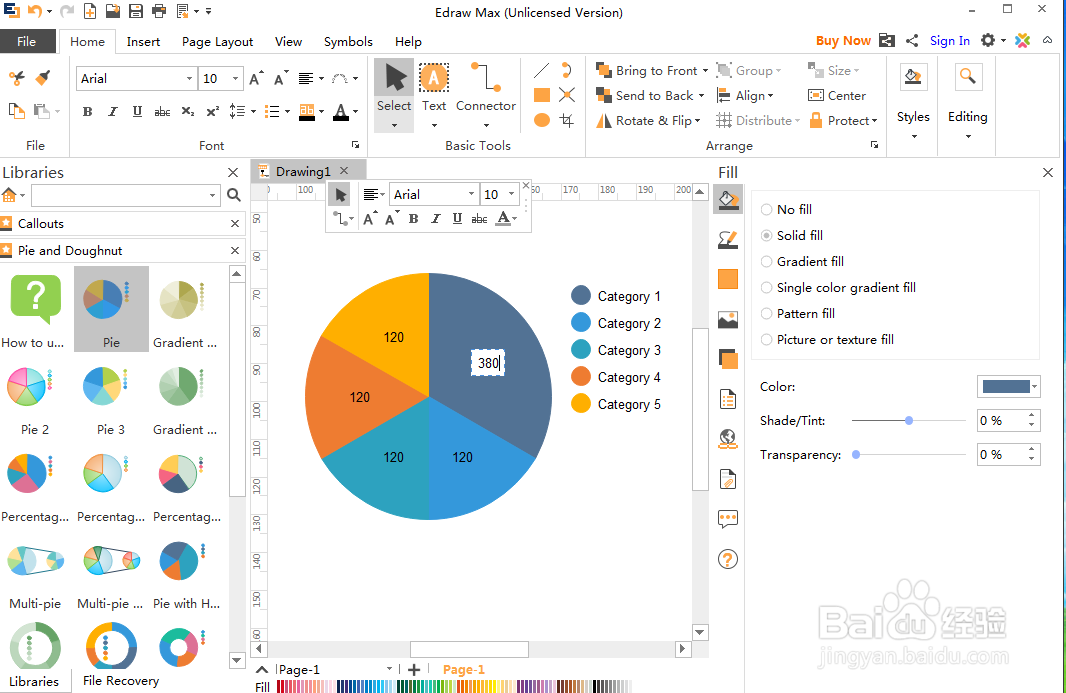Click the Save icon in quick access
The width and height of the screenshot is (1066, 693).
pos(136,11)
